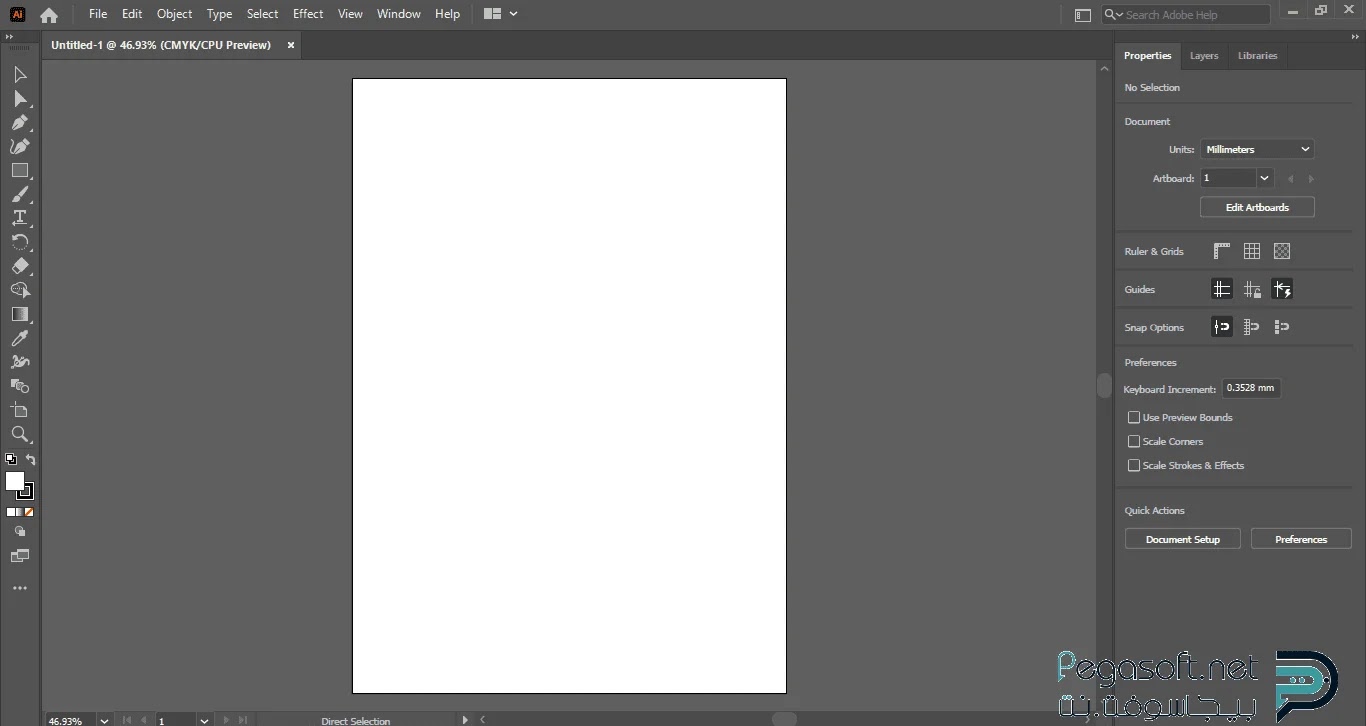1366x726 pixels.
Task: Swap fill and stroke colors
Action: pyautogui.click(x=31, y=460)
